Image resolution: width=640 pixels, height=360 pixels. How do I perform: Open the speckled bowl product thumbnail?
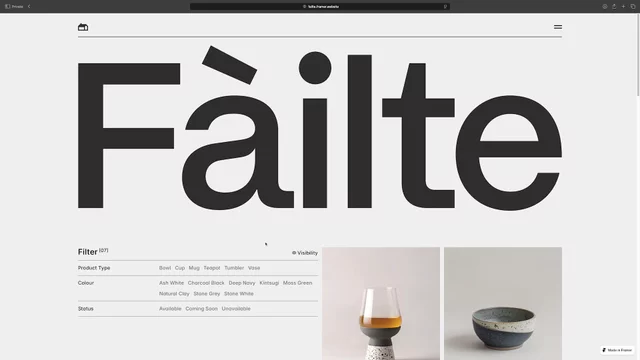tap(503, 303)
